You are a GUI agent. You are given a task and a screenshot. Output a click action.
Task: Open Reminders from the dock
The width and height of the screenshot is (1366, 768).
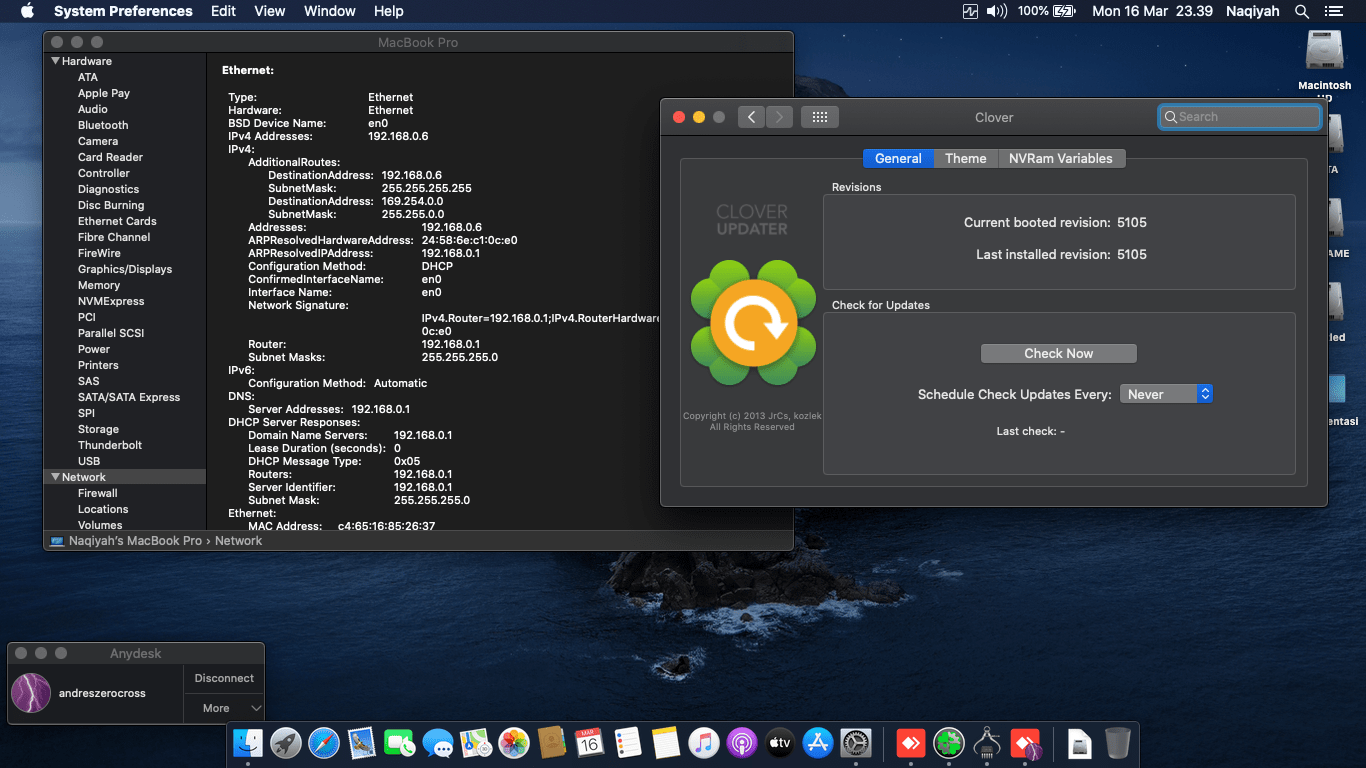point(628,743)
